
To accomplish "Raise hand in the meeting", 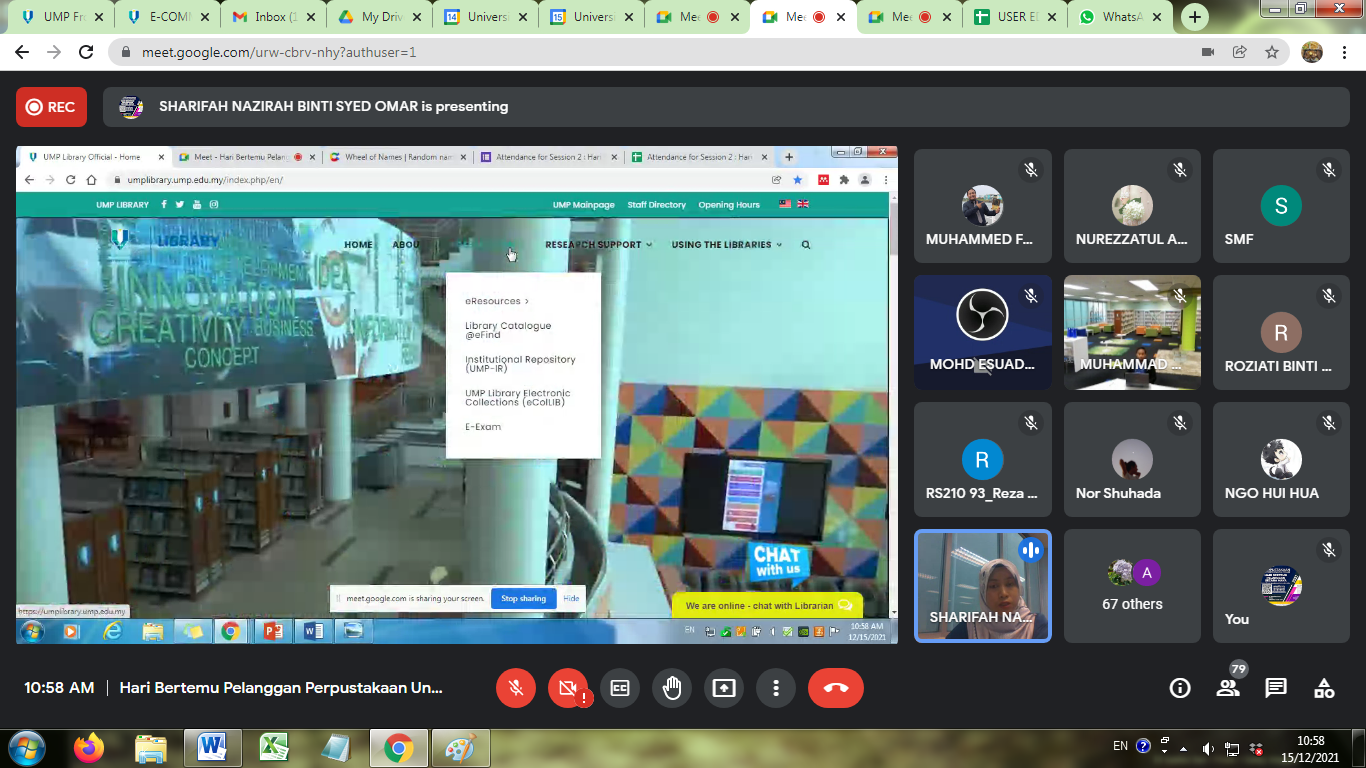I will (x=672, y=688).
